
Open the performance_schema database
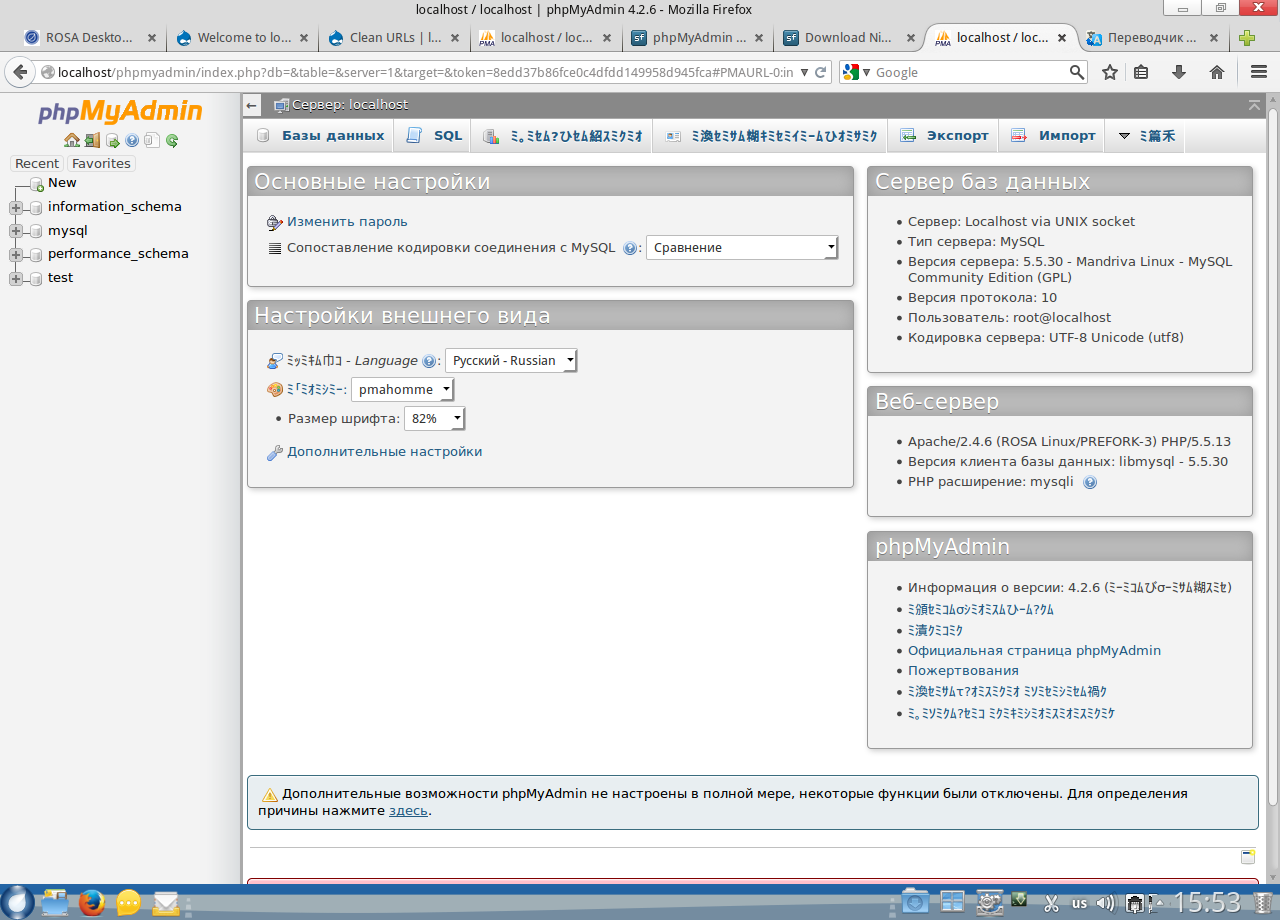click(118, 254)
